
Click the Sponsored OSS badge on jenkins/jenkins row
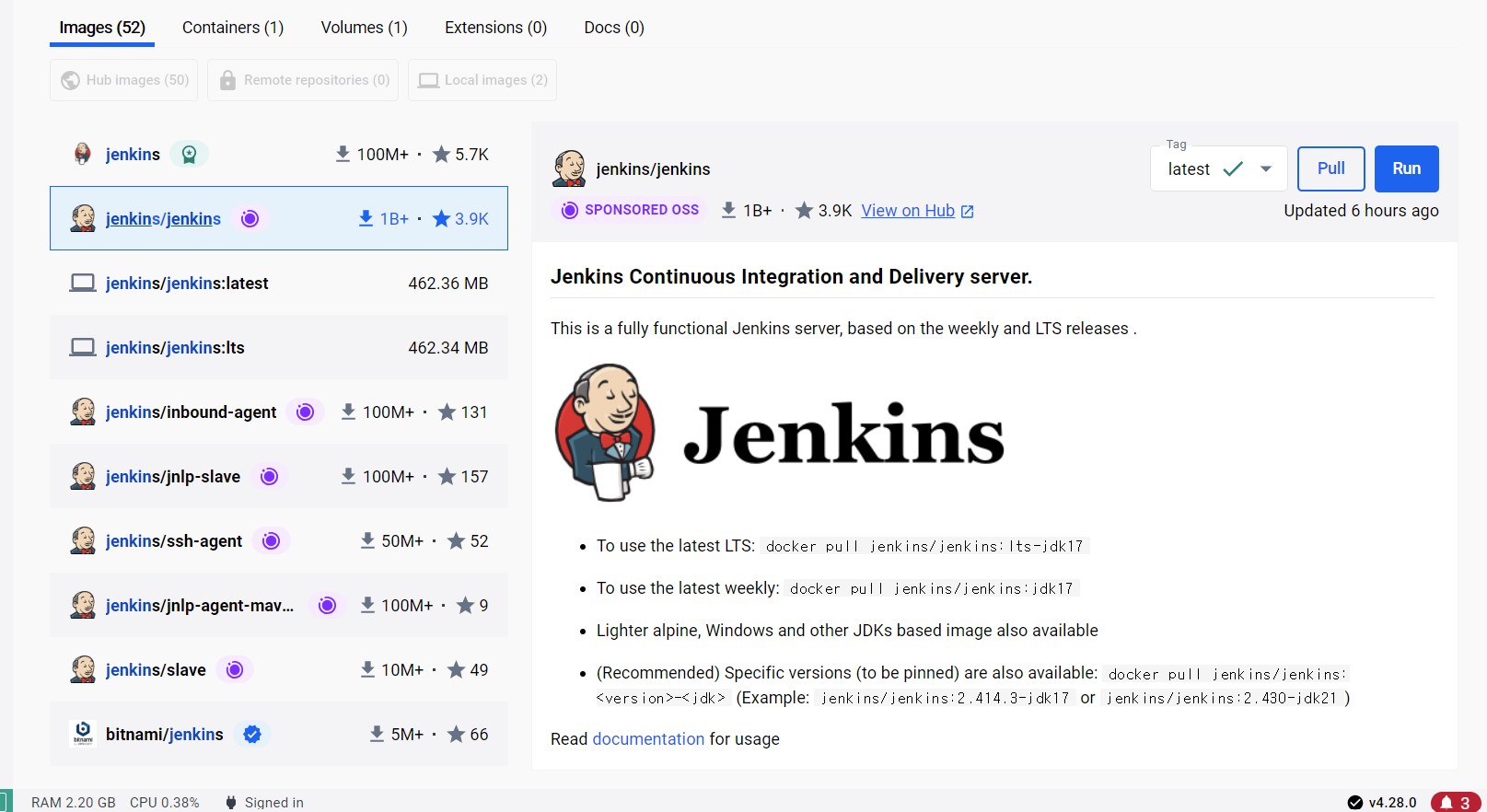coord(250,218)
